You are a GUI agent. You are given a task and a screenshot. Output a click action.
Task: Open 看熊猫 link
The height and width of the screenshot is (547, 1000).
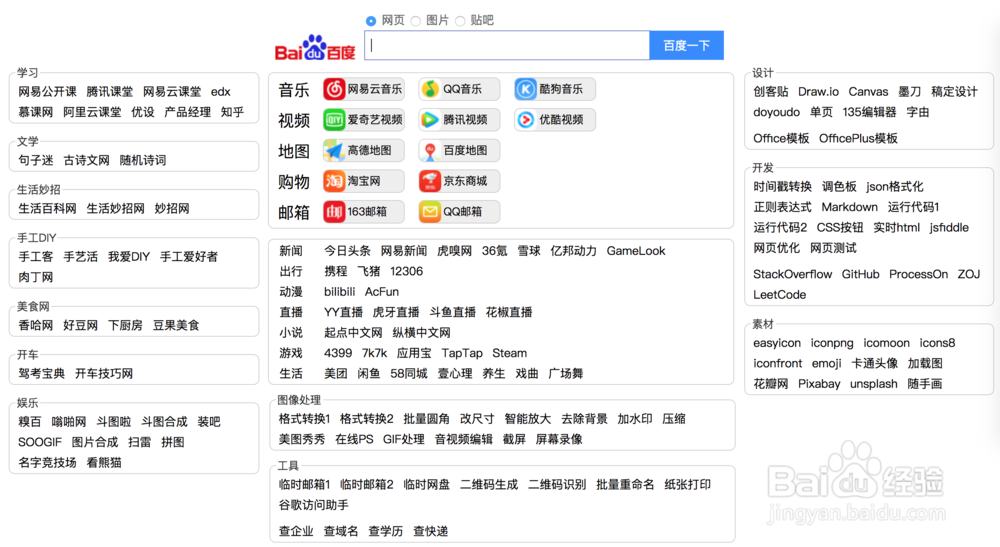(x=104, y=463)
